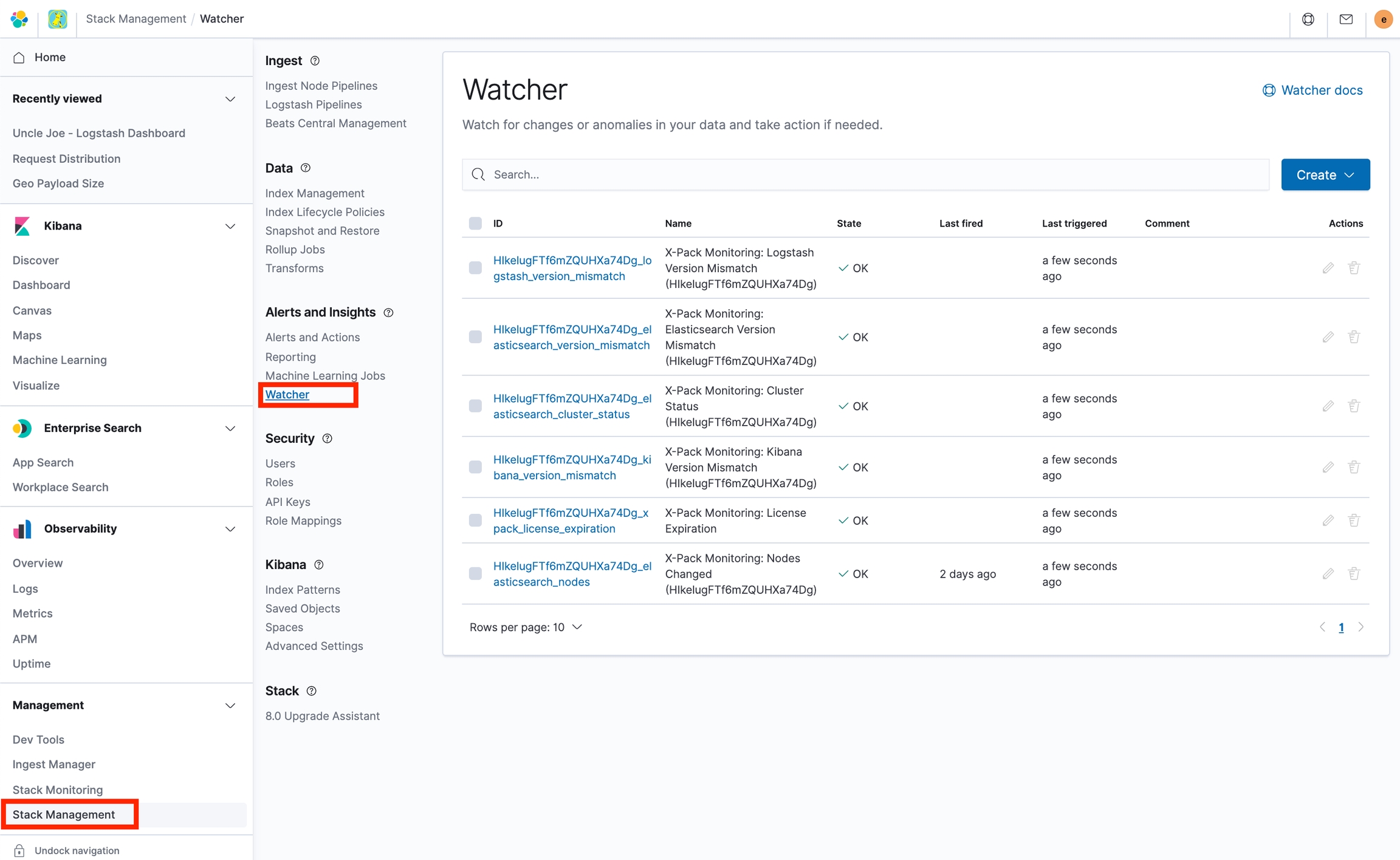Select page 1 in pagination
The width and height of the screenshot is (1400, 860).
(x=1341, y=628)
